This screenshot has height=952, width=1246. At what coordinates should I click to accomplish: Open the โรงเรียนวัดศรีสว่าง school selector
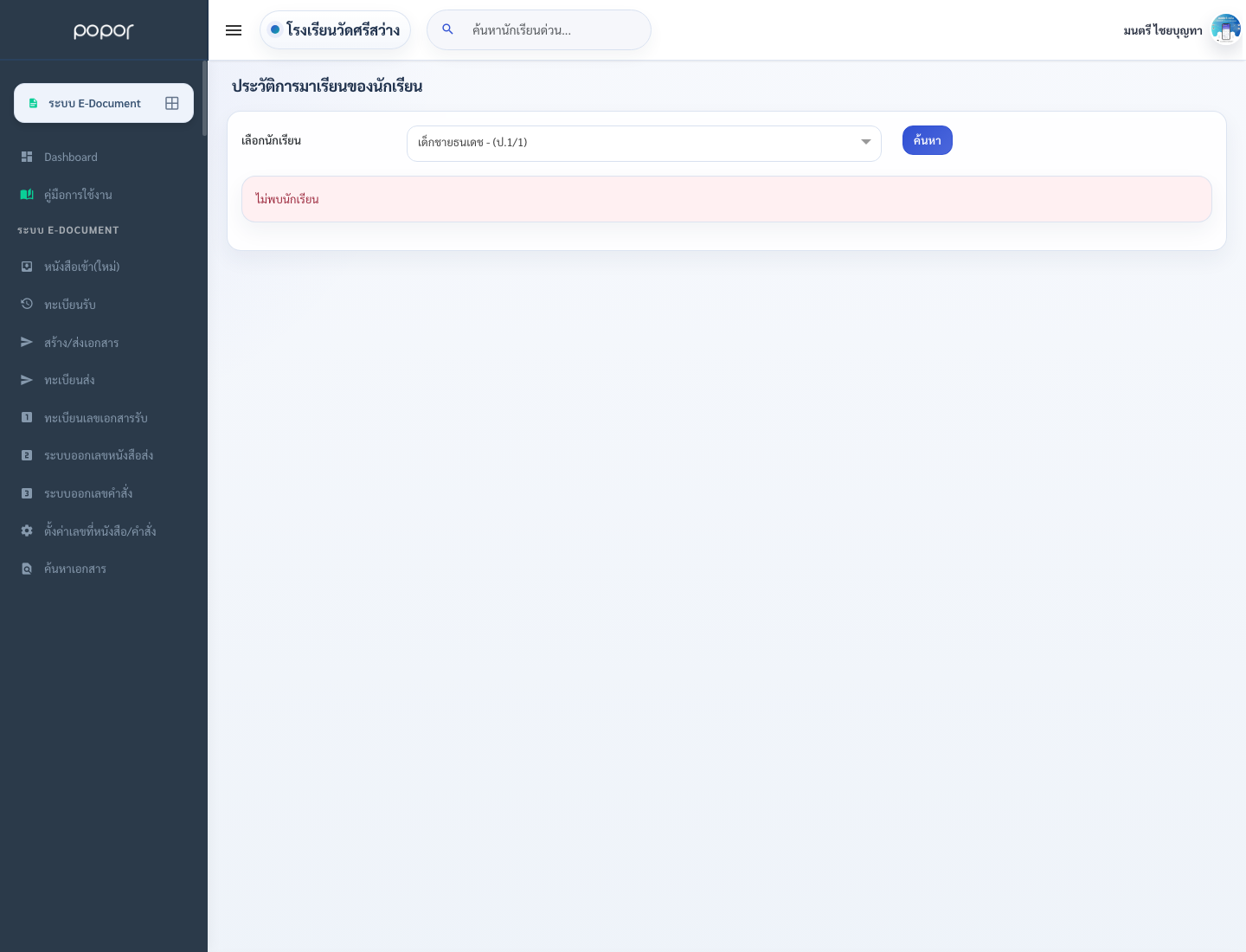pyautogui.click(x=335, y=30)
